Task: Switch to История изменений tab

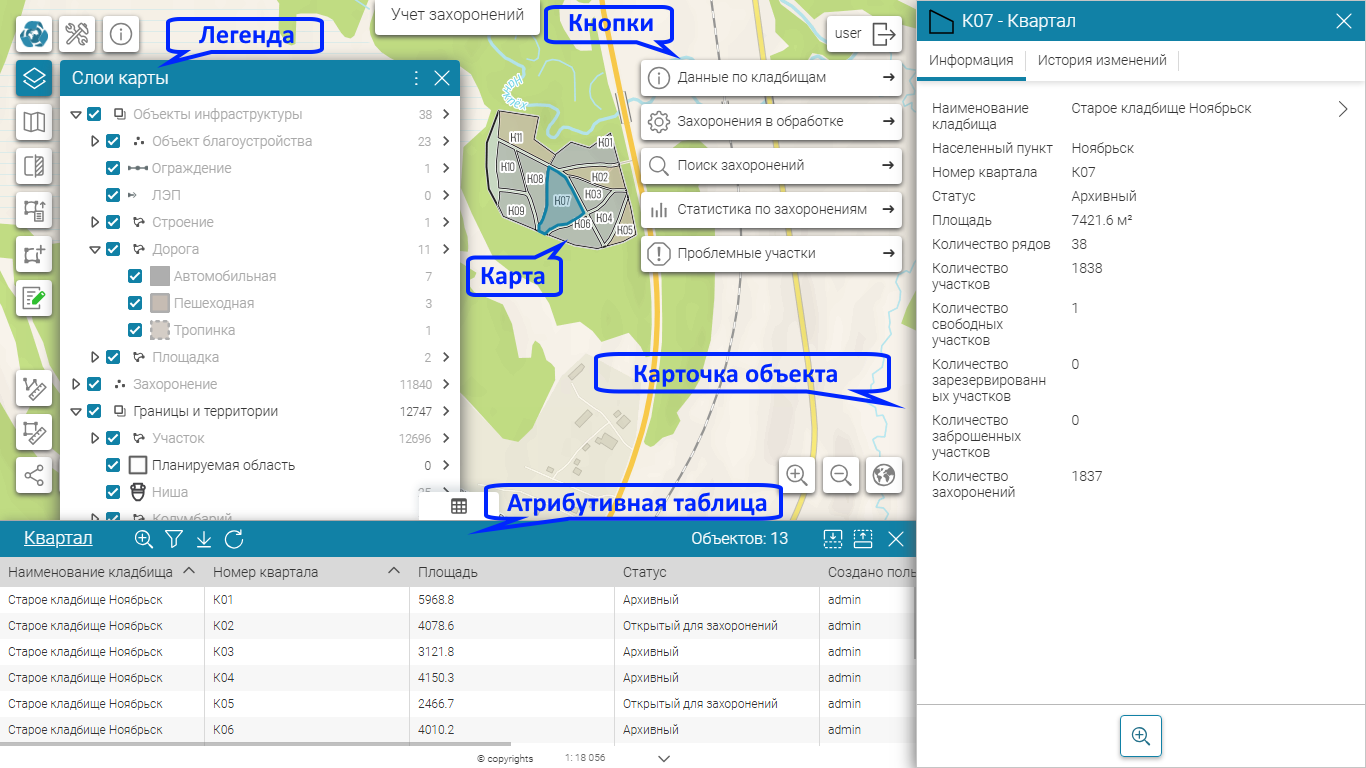Action: [x=1102, y=60]
